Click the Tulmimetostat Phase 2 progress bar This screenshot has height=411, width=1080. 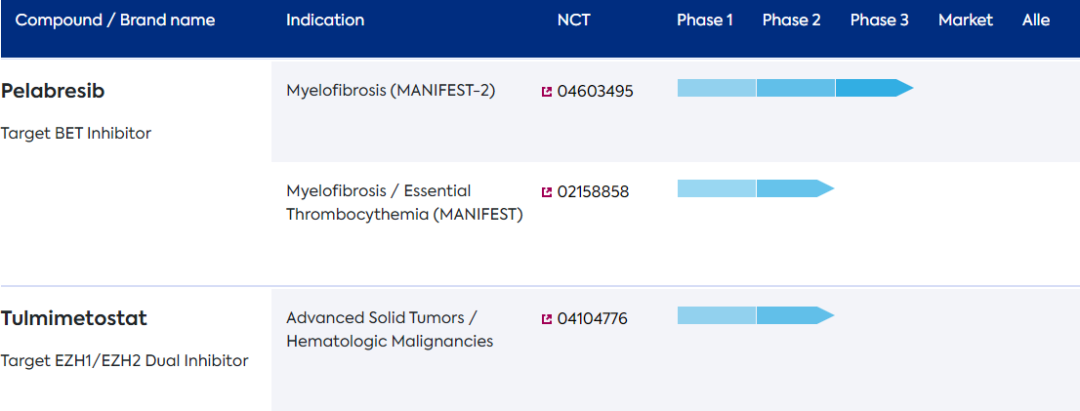point(793,316)
